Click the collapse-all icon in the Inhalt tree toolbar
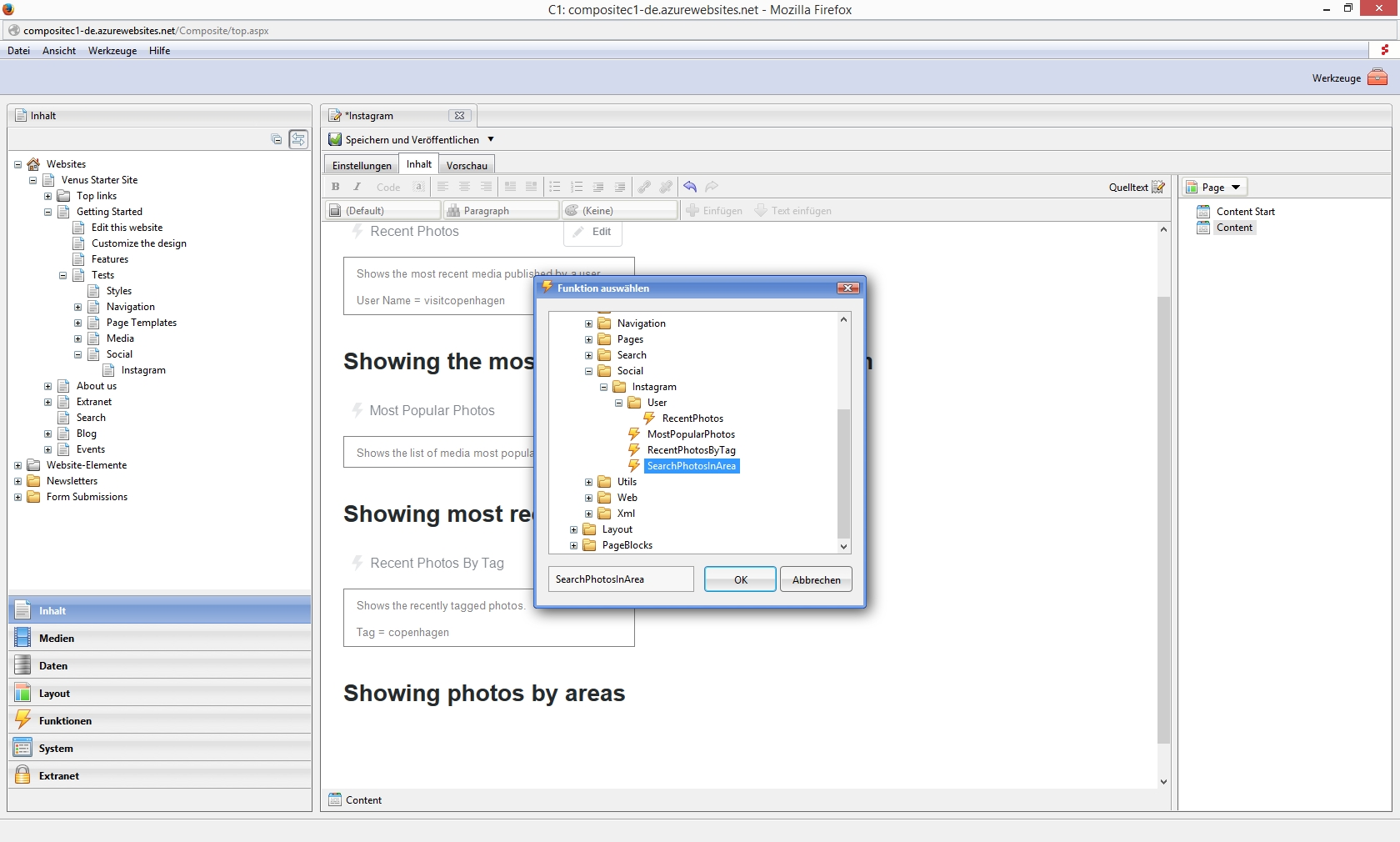Image resolution: width=1400 pixels, height=842 pixels. click(x=277, y=139)
